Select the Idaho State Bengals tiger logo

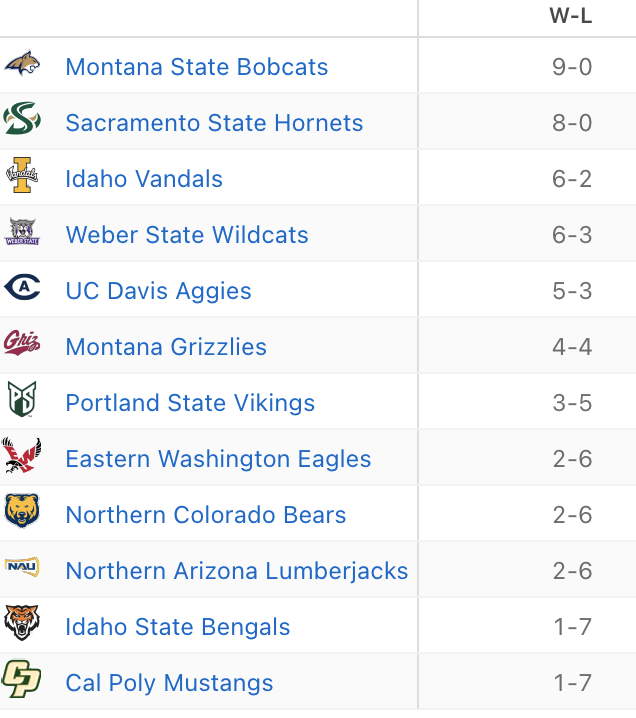[22, 625]
